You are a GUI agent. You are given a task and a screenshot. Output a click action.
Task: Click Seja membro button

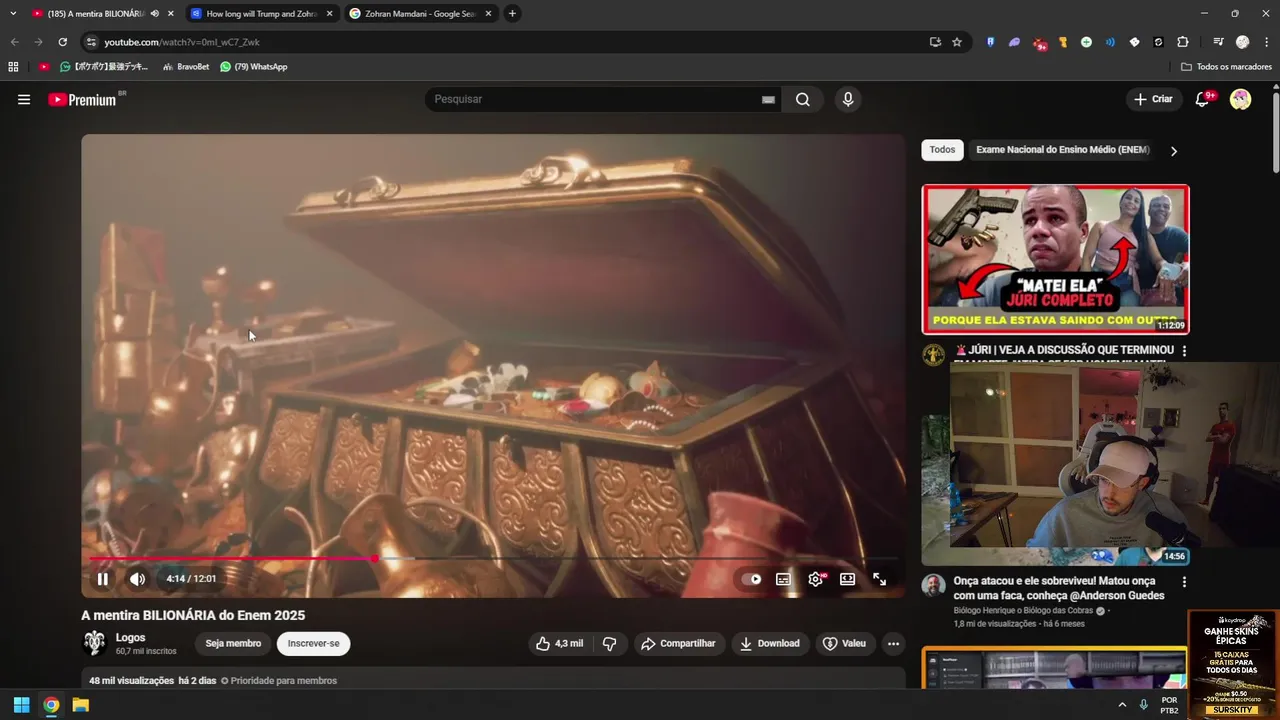[233, 643]
